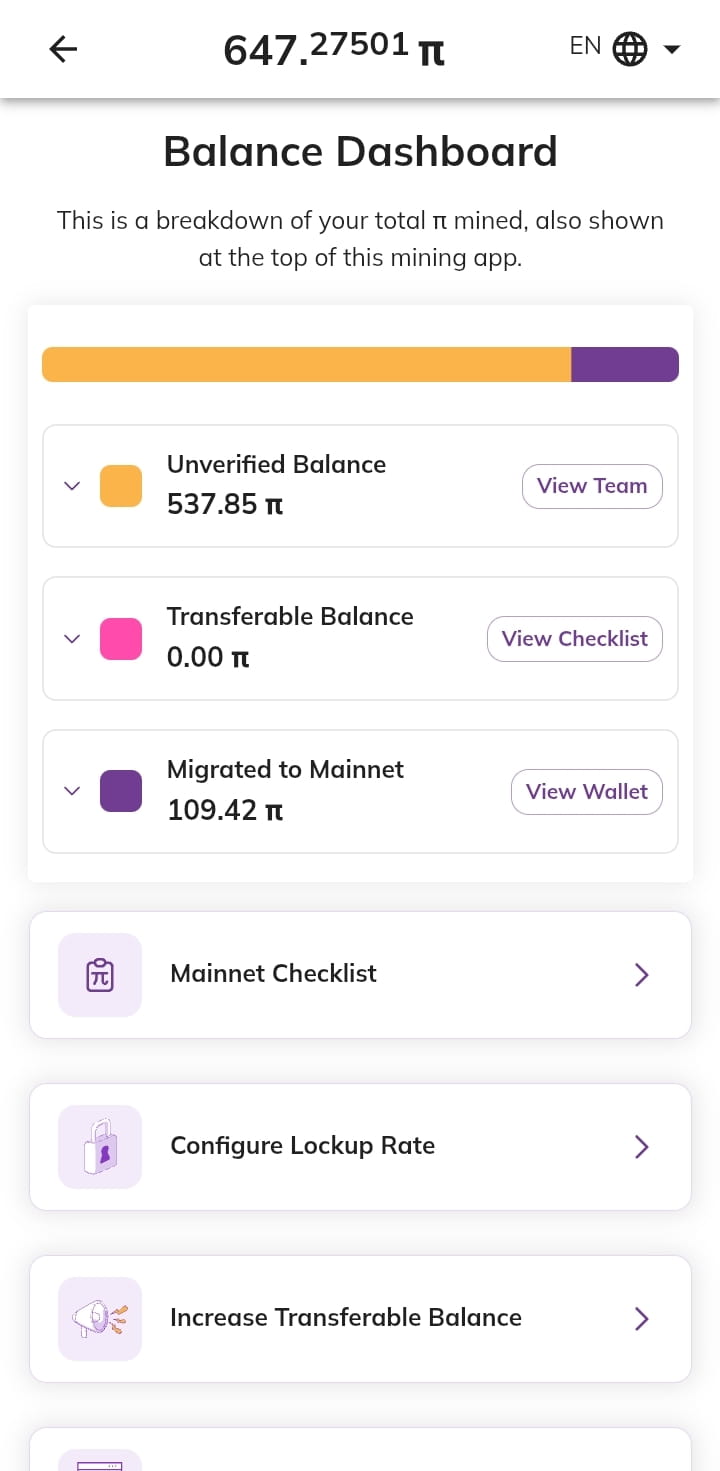The image size is (720, 1471).
Task: Click the purple segment of the balance bar
Action: (625, 364)
